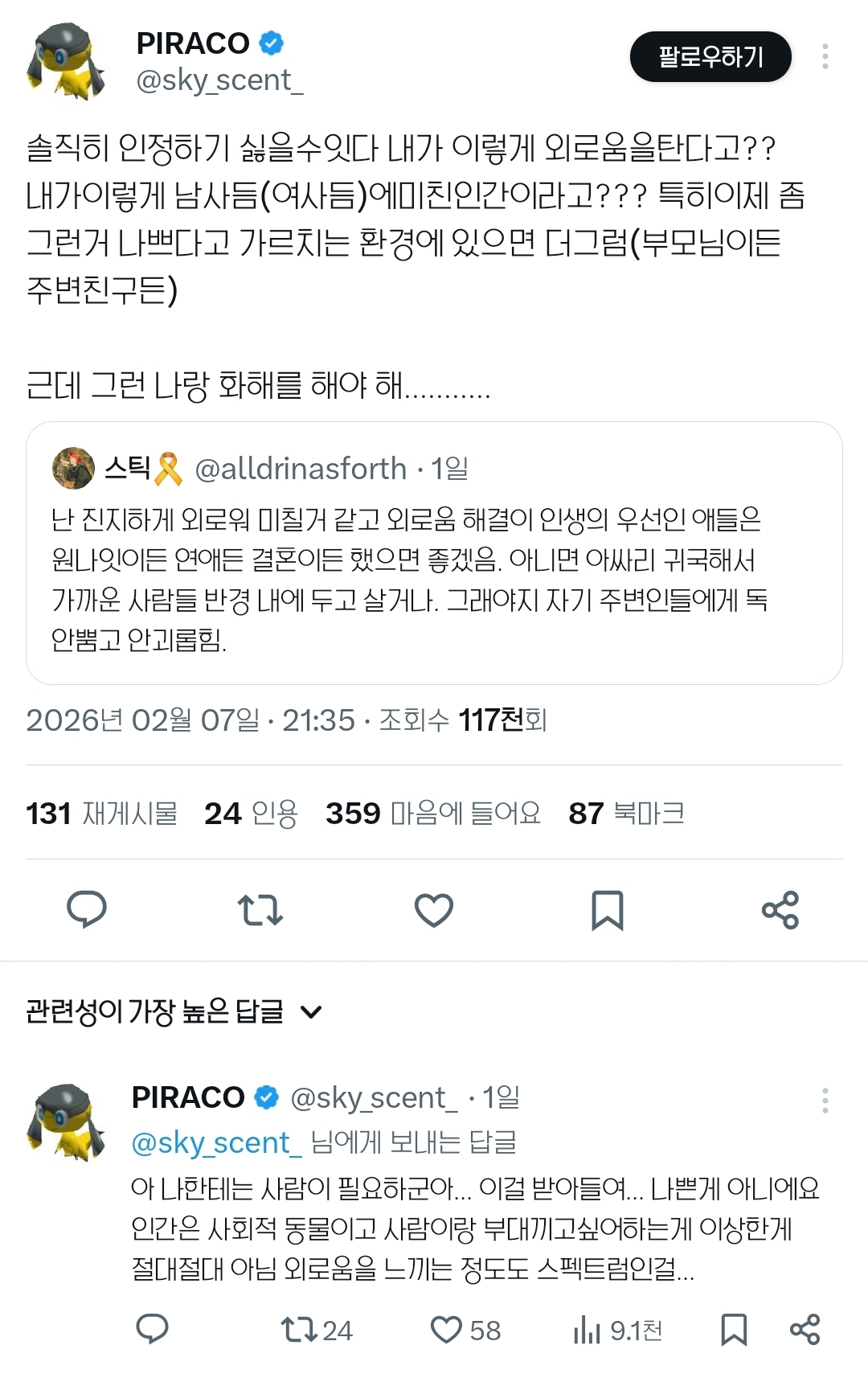The width and height of the screenshot is (868, 1378).
Task: View the 24 인용 quotes list
Action: coord(252,814)
